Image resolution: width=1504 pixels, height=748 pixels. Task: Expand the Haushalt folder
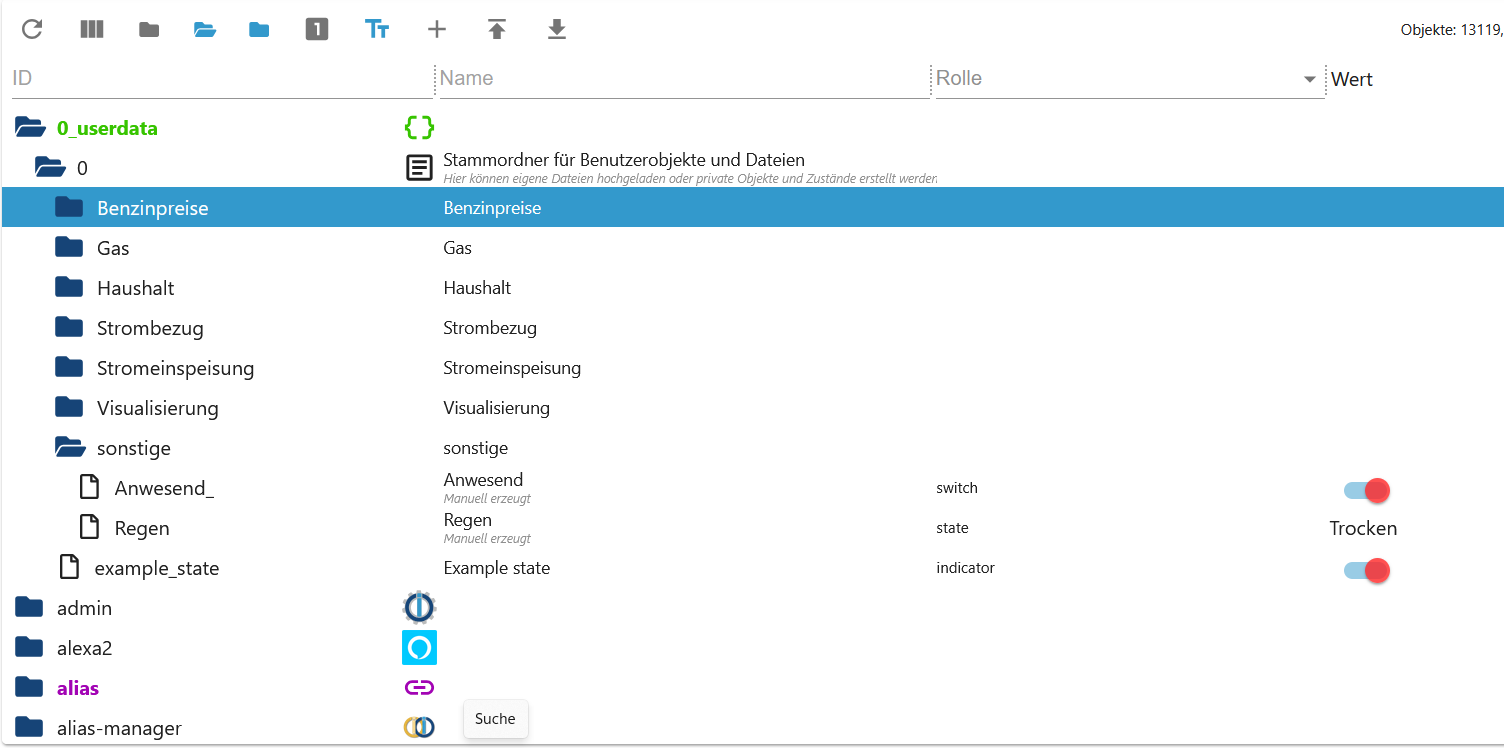pyautogui.click(x=69, y=287)
